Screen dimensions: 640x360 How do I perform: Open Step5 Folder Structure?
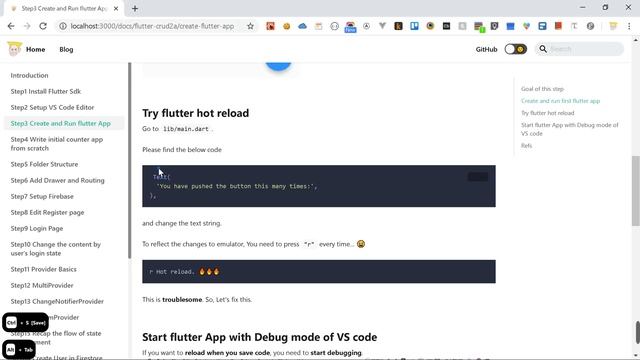(44, 164)
